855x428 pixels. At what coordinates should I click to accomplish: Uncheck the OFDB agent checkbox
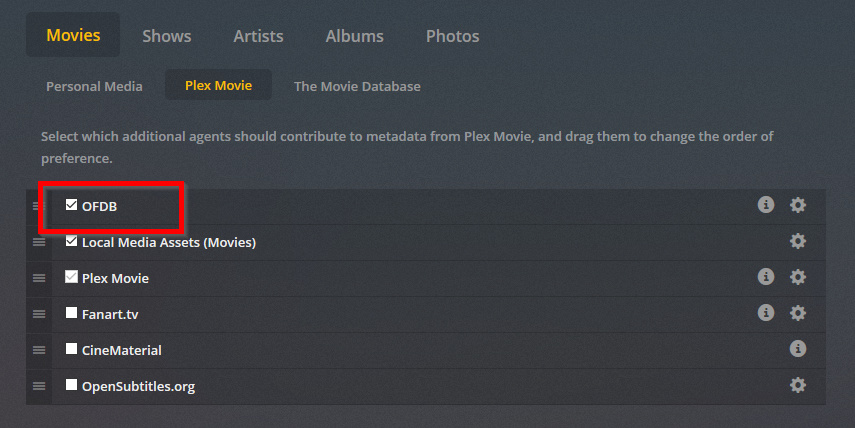pos(71,205)
